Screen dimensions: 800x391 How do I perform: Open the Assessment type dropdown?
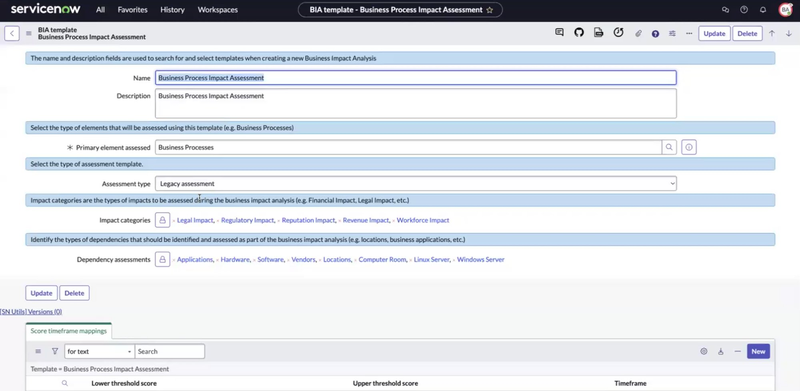pyautogui.click(x=416, y=184)
